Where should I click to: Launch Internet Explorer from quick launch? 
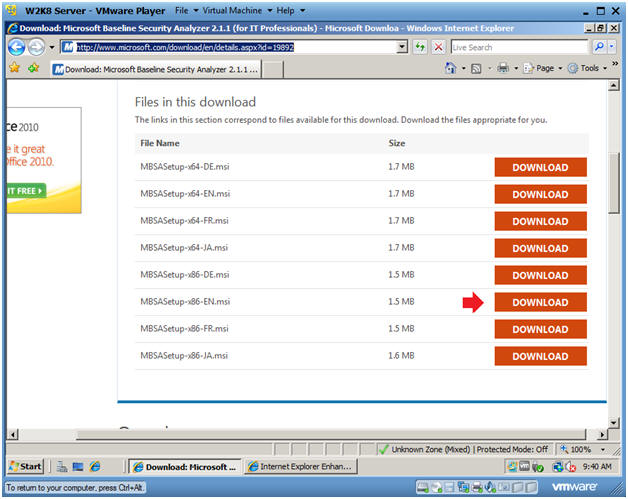95,467
